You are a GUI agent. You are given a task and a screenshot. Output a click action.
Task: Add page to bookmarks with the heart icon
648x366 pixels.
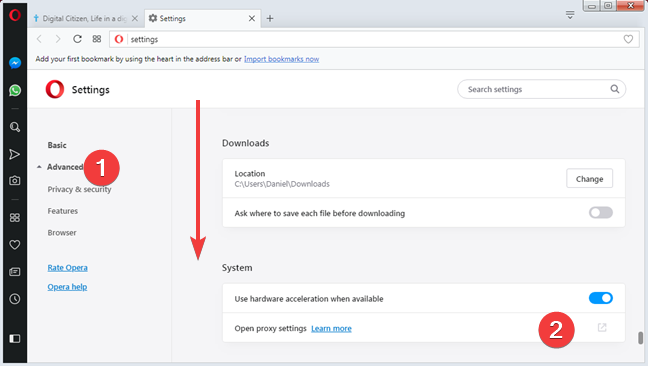(x=628, y=39)
